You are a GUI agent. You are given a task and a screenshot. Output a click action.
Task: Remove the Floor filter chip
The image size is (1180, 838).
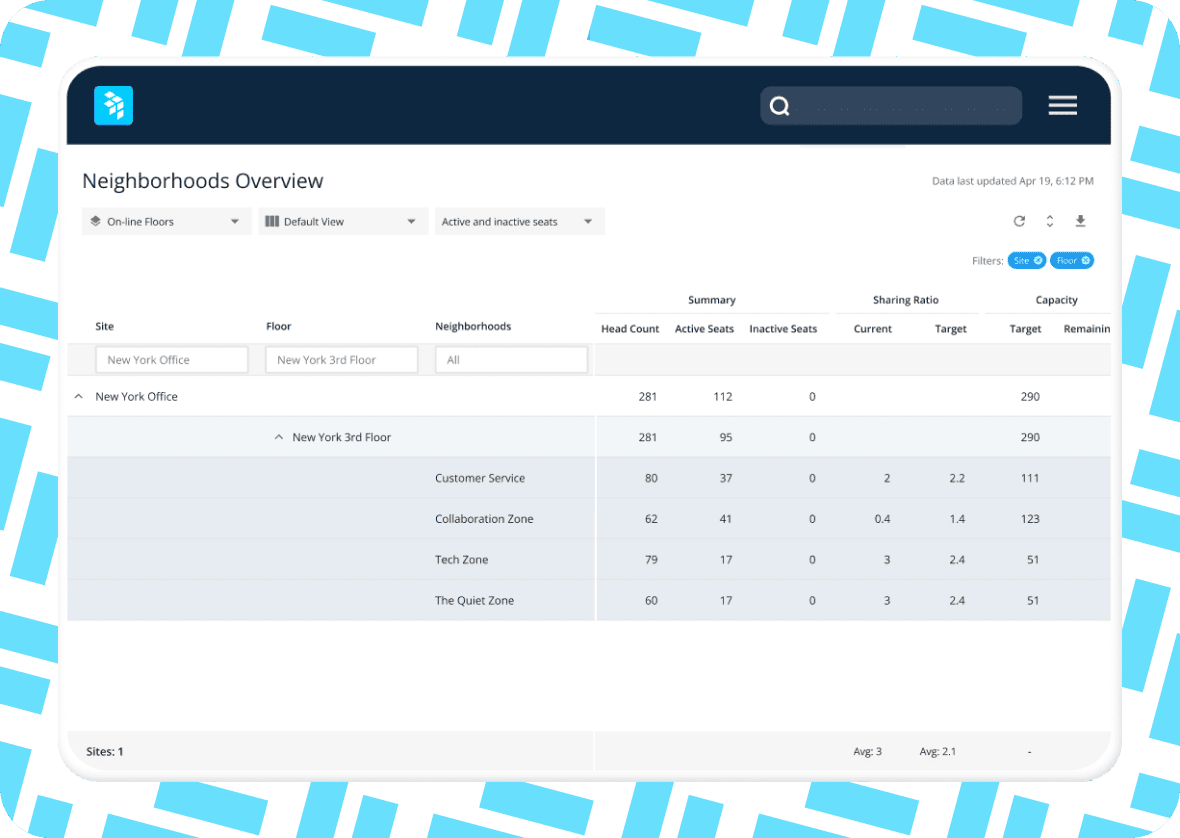[x=1086, y=260]
